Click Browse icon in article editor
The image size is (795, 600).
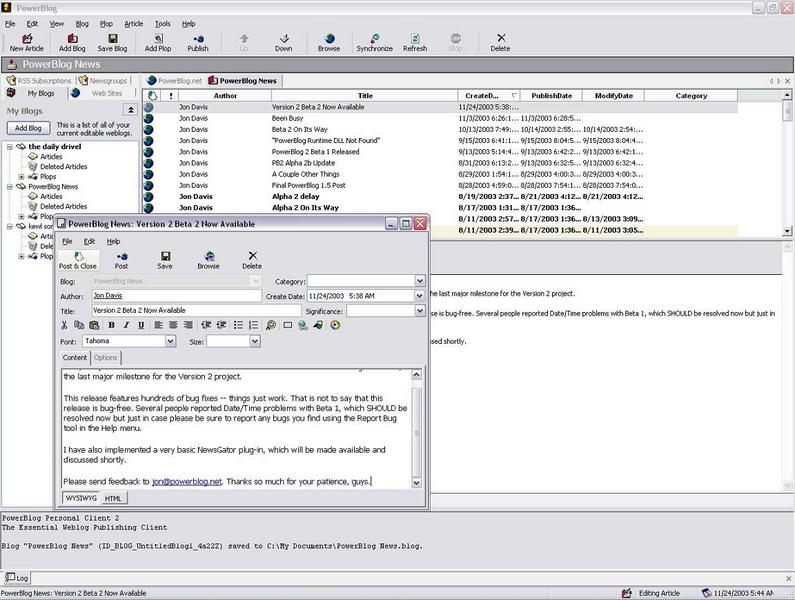208,260
